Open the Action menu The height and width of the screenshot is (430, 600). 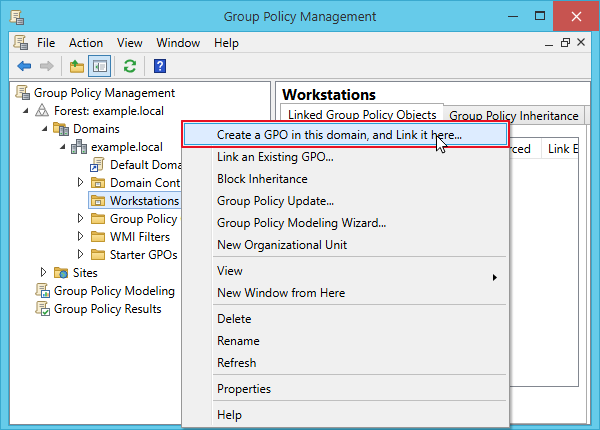click(86, 42)
